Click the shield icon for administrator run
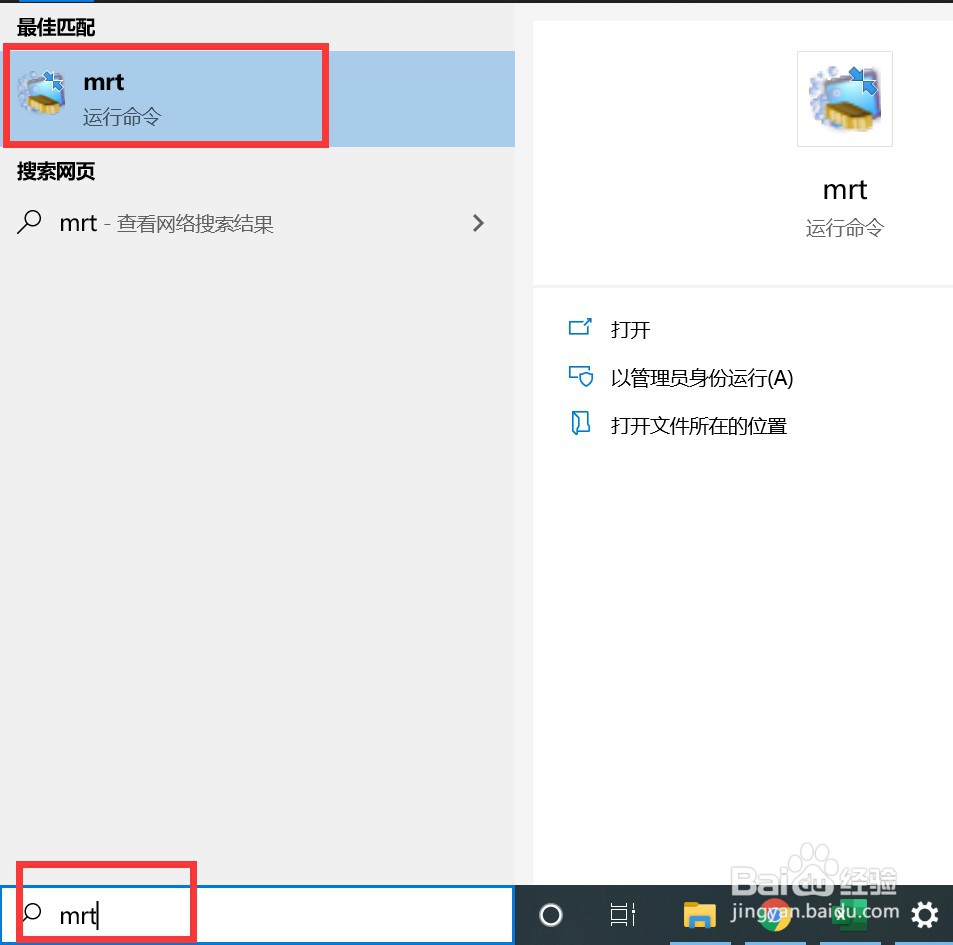953x945 pixels. [x=581, y=377]
